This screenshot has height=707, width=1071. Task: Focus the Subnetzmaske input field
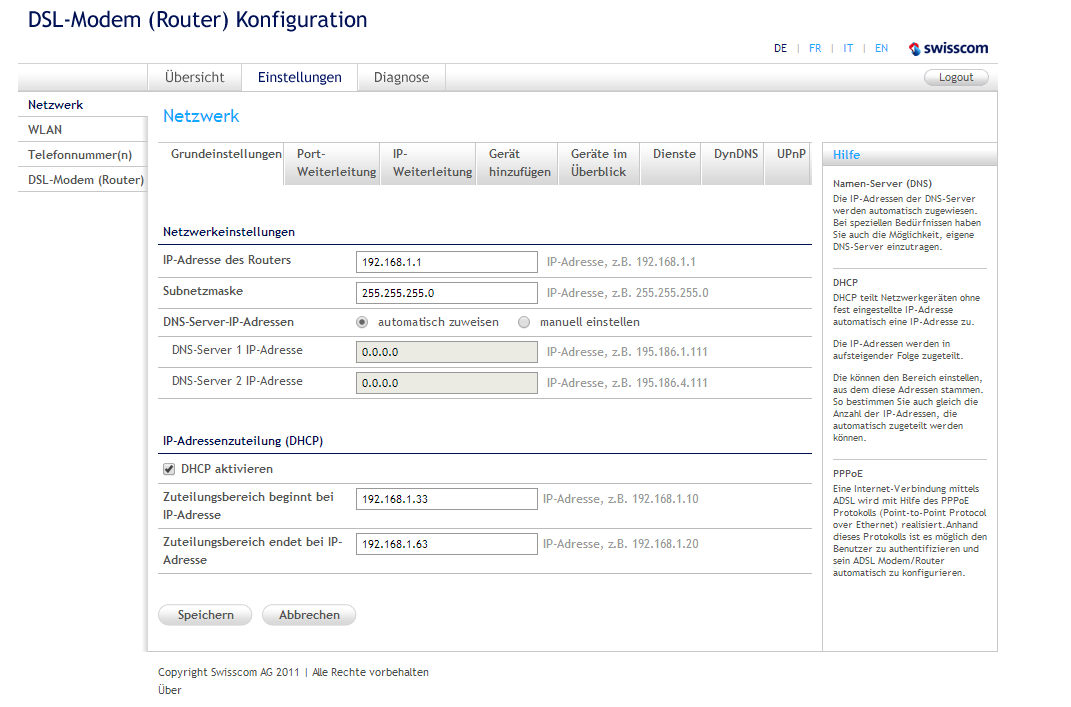(446, 293)
